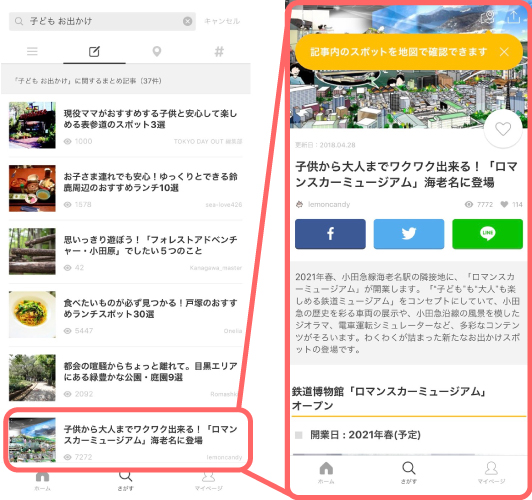The height and width of the screenshot is (500, 532).
Task: Switch to the map pin spots tab
Action: (x=157, y=52)
